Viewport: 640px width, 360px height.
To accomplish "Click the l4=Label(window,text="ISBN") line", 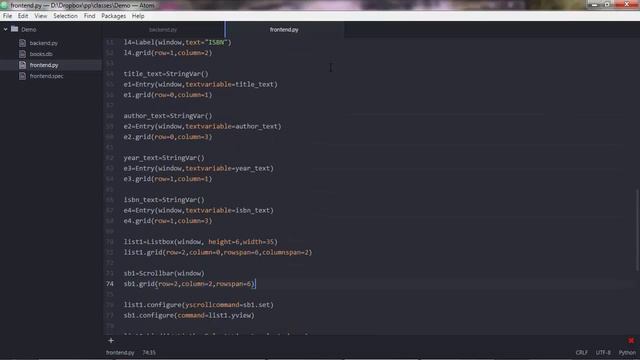I will click(x=178, y=42).
